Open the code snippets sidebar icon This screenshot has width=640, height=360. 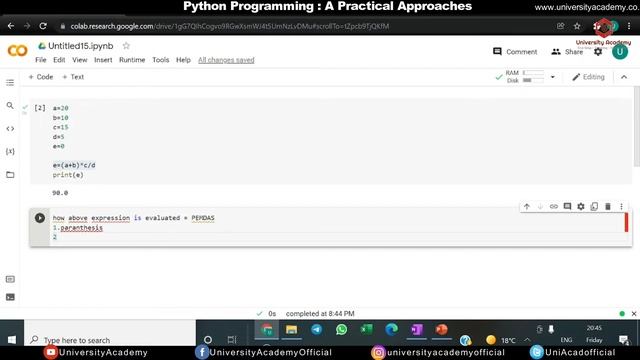click(10, 129)
